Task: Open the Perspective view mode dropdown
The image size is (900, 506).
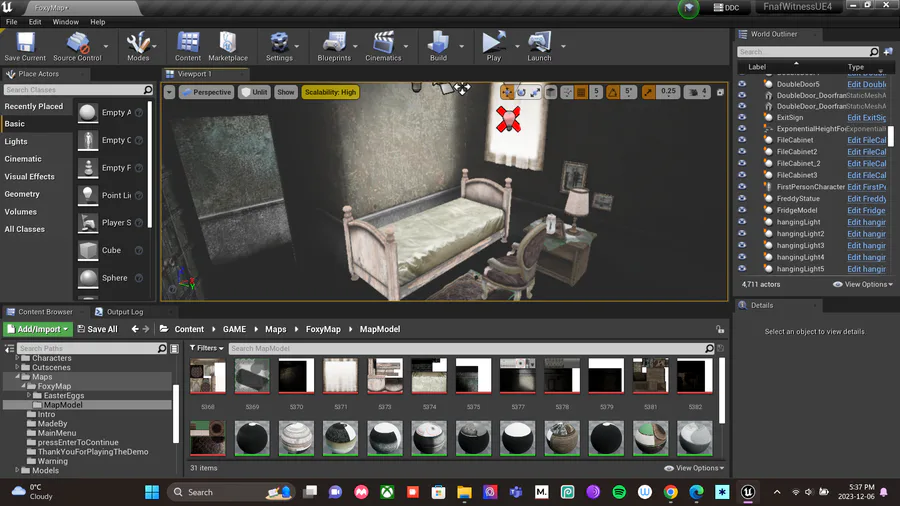Action: pos(206,92)
